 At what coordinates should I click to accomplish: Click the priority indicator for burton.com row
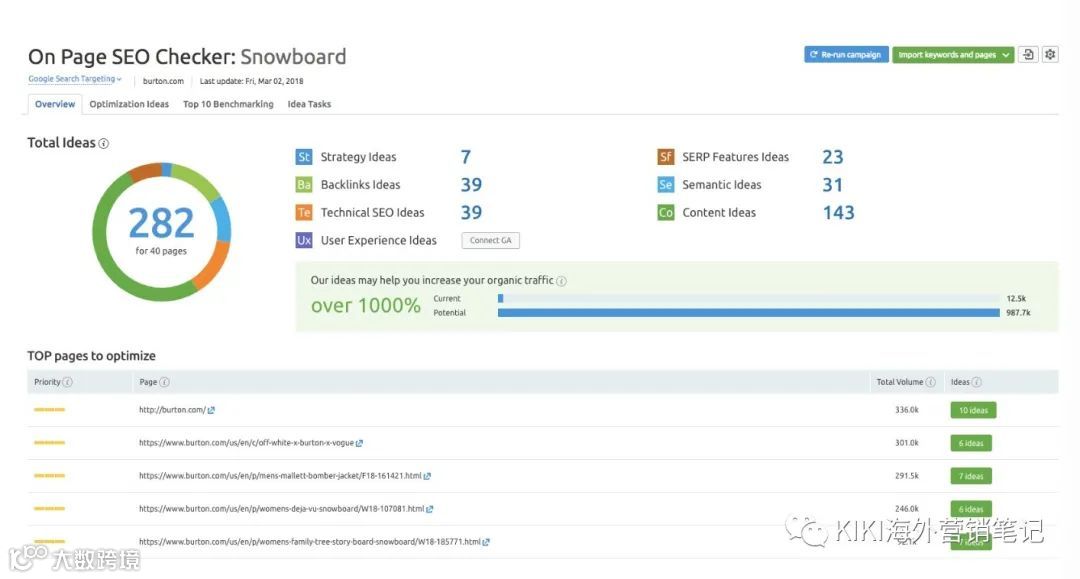[49, 410]
